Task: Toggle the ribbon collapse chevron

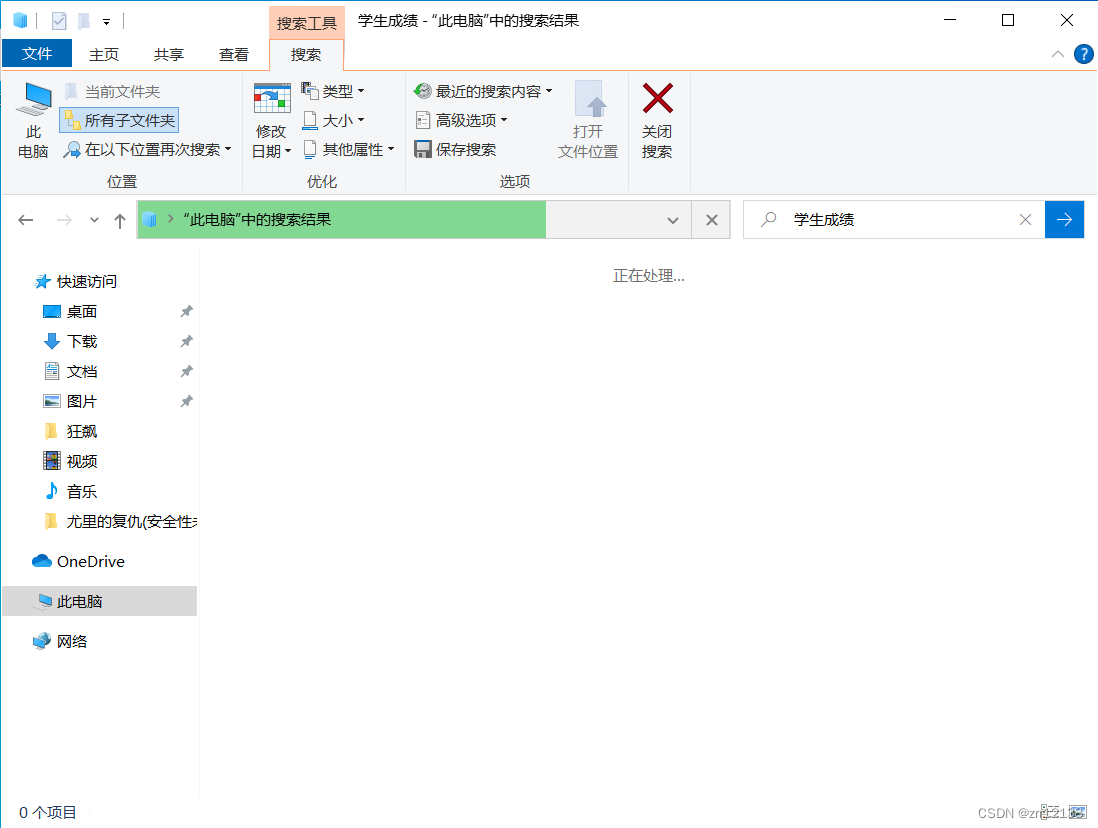Action: 1057,54
